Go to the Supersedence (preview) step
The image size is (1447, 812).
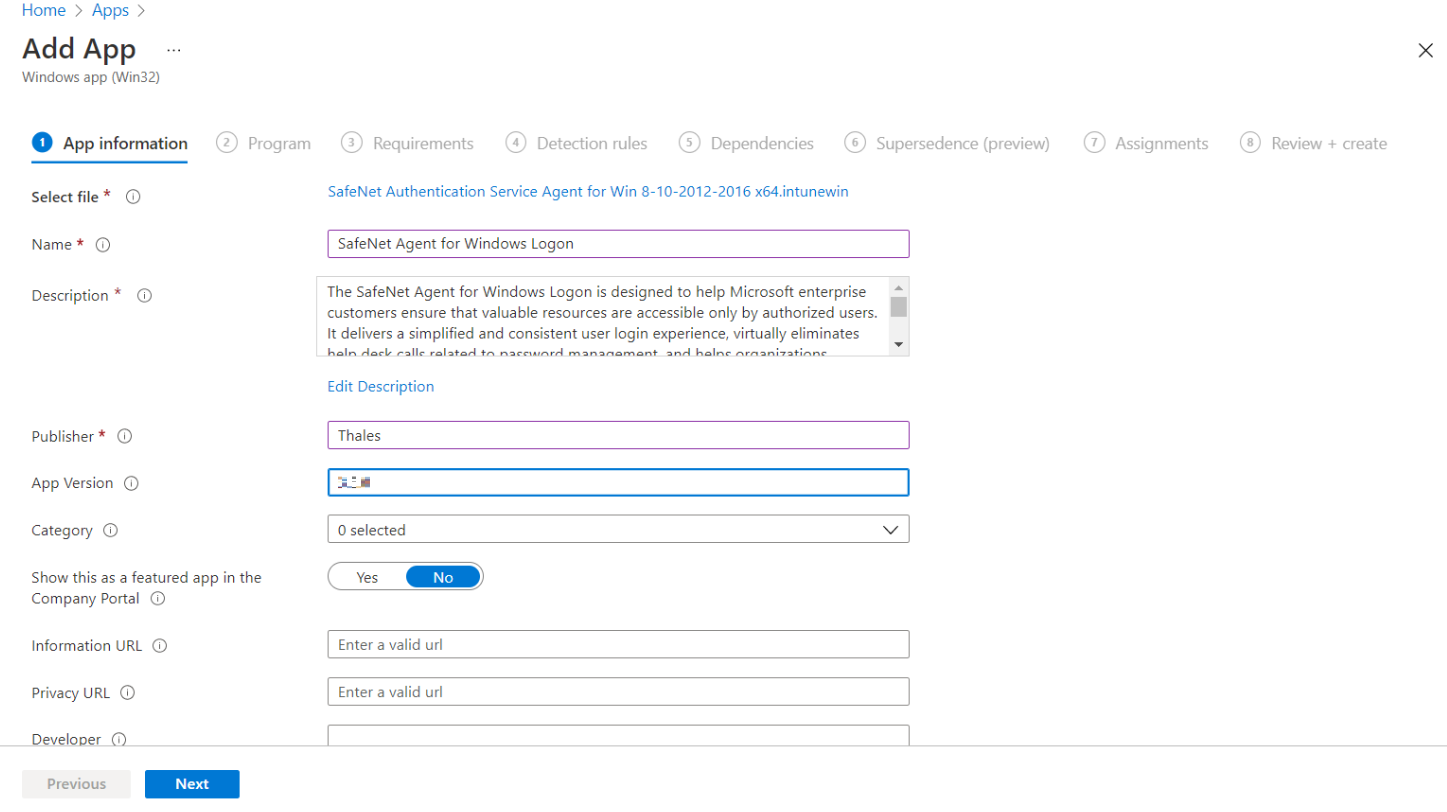947,143
